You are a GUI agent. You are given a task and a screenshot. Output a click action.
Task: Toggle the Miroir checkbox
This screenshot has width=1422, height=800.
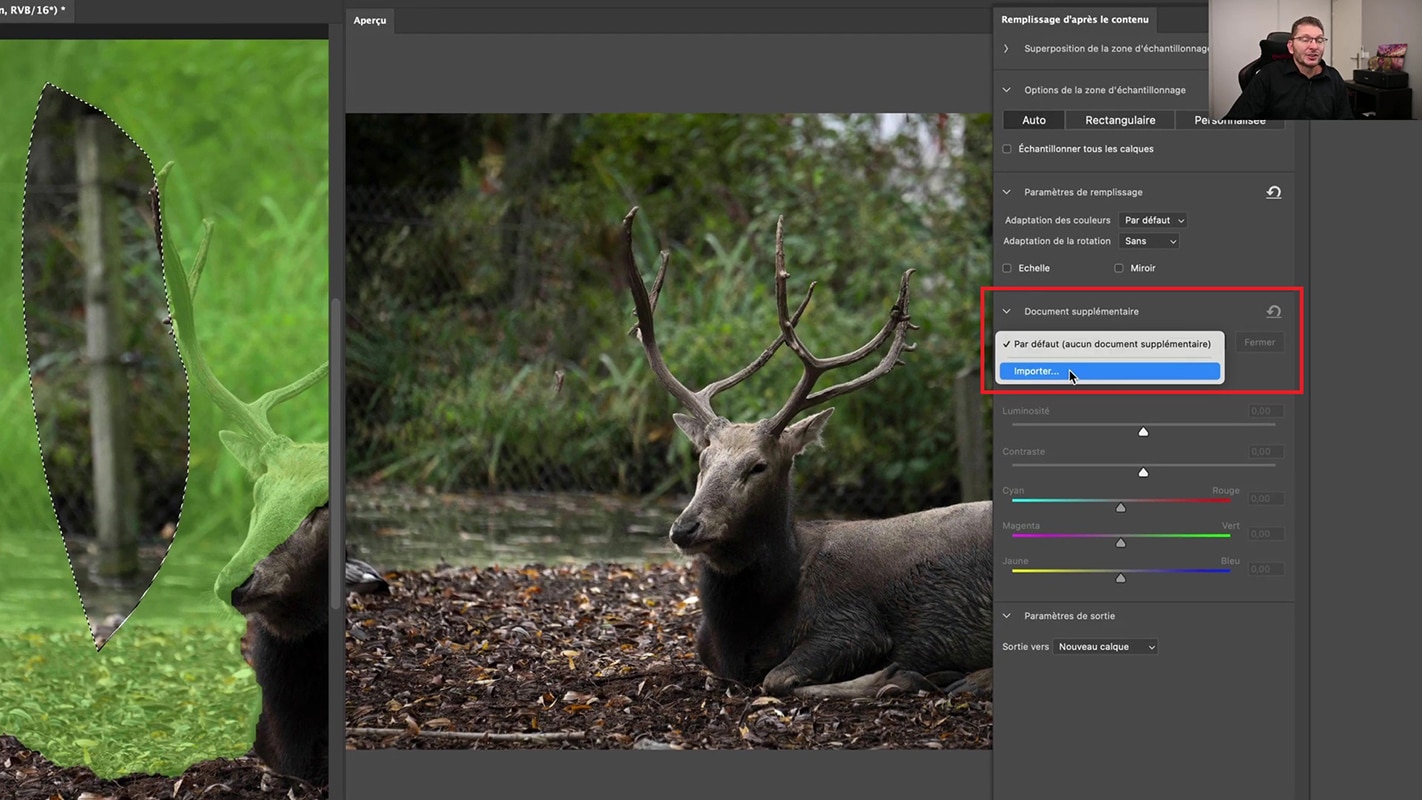[x=1119, y=268]
